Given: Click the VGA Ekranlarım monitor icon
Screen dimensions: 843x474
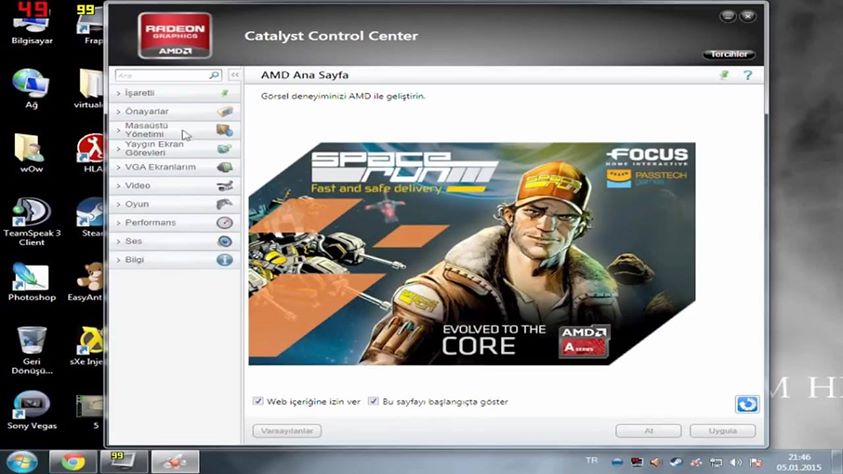Looking at the screenshot, I should (x=225, y=167).
